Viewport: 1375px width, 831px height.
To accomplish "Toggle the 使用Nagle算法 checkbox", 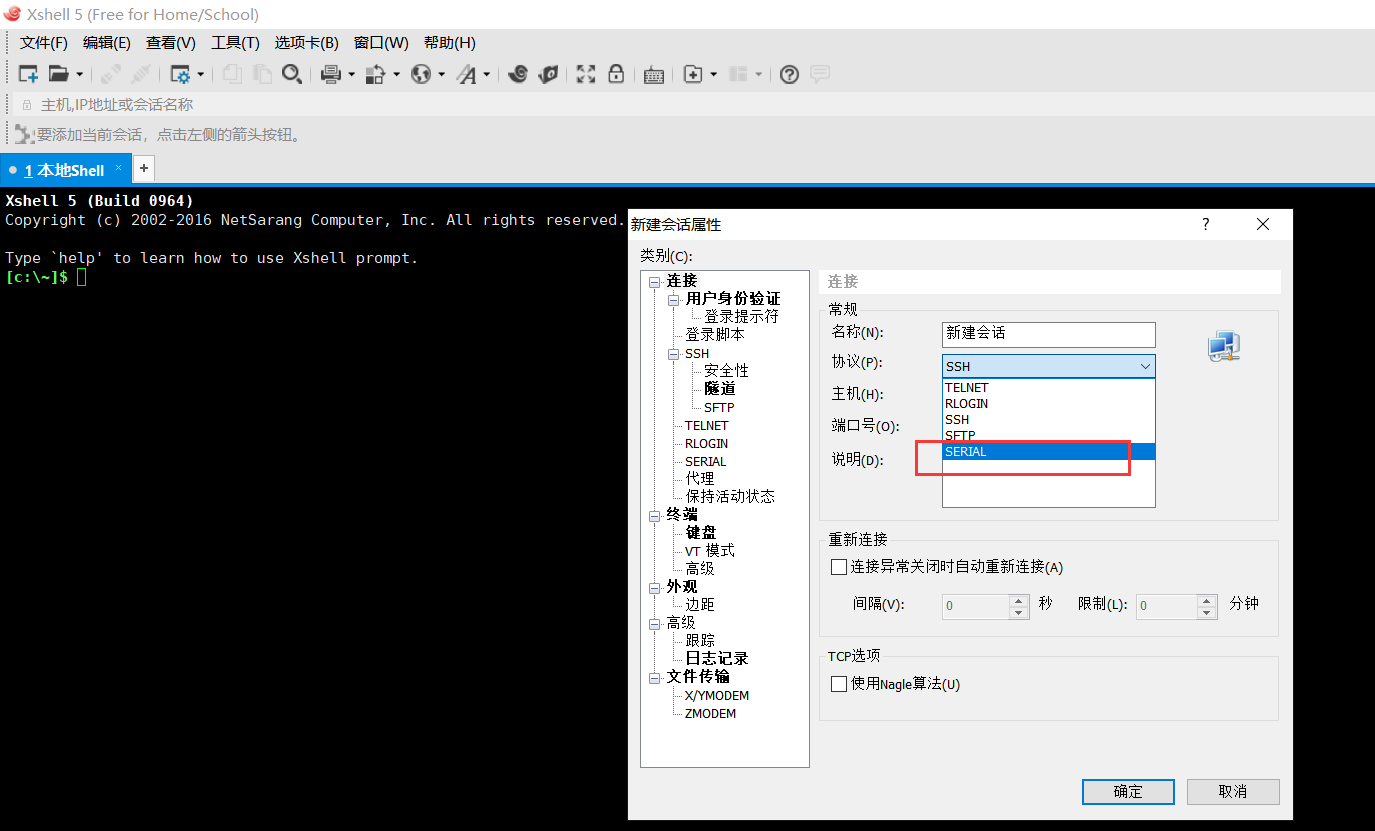I will point(839,684).
